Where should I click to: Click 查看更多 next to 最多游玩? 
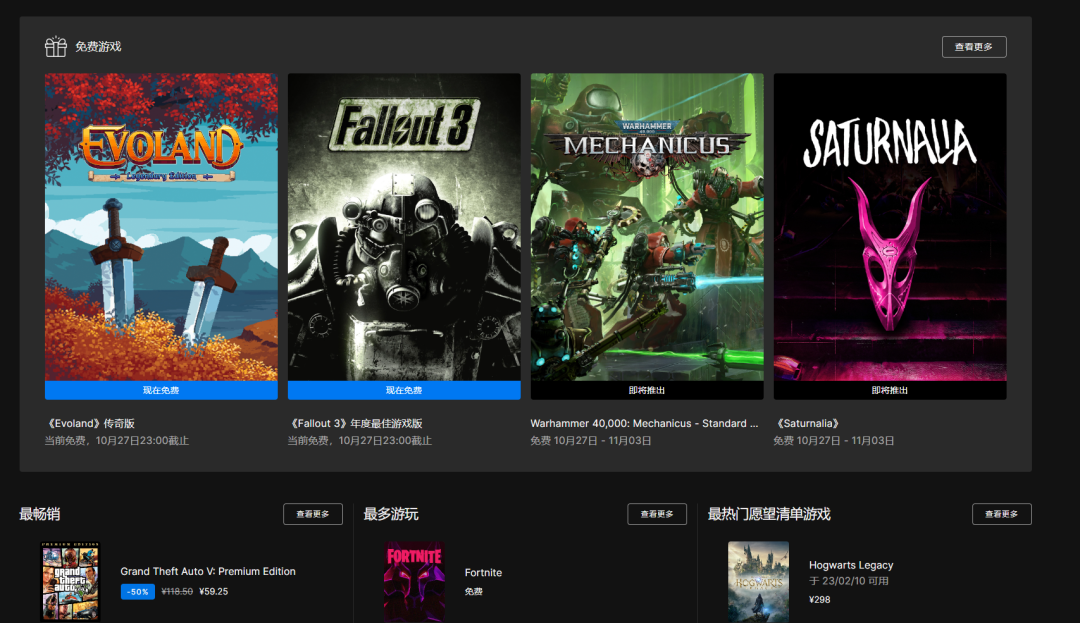click(657, 514)
